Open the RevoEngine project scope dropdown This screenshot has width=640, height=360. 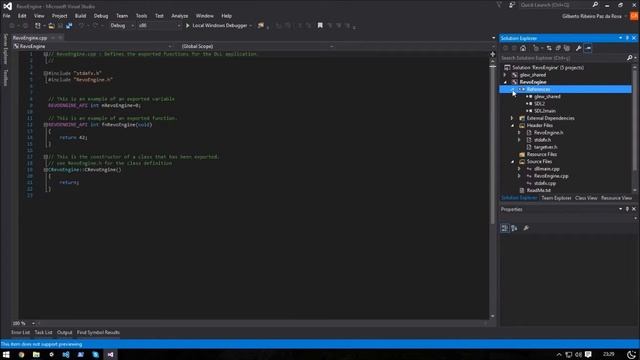click(93, 46)
